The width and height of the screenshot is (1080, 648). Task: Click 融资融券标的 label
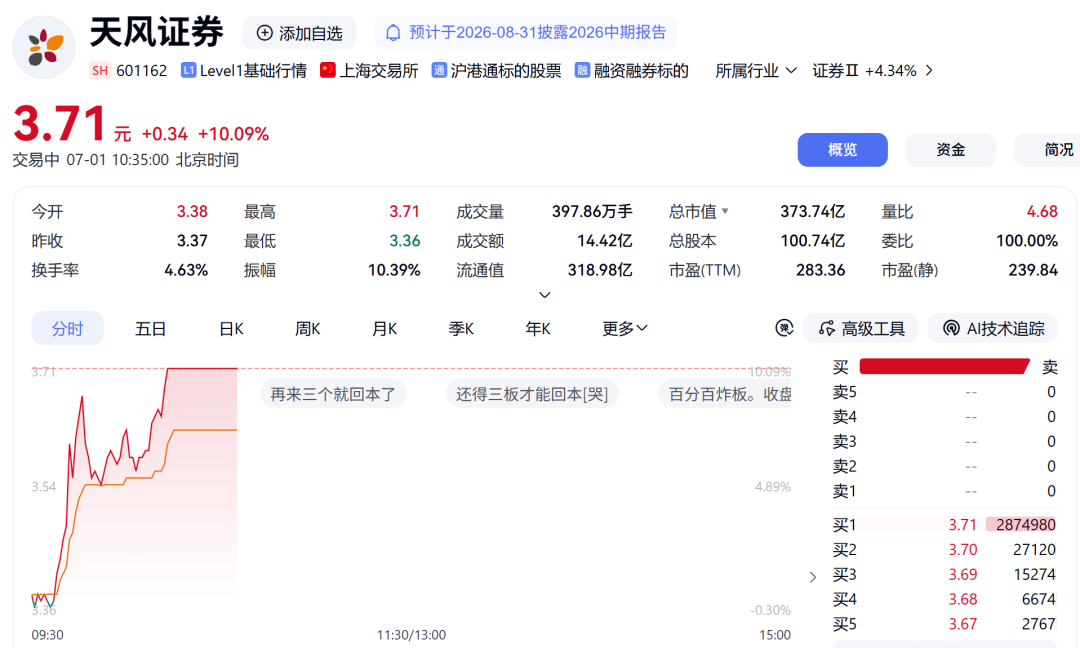coord(641,71)
